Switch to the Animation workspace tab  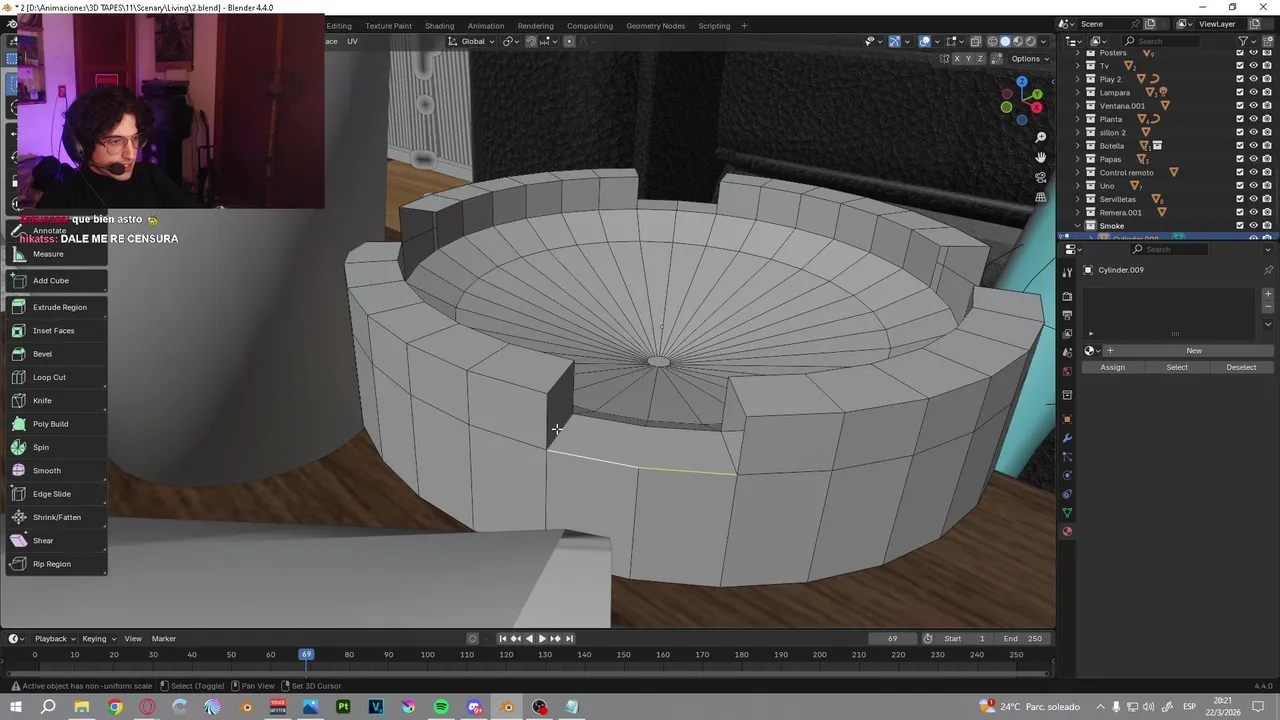486,26
